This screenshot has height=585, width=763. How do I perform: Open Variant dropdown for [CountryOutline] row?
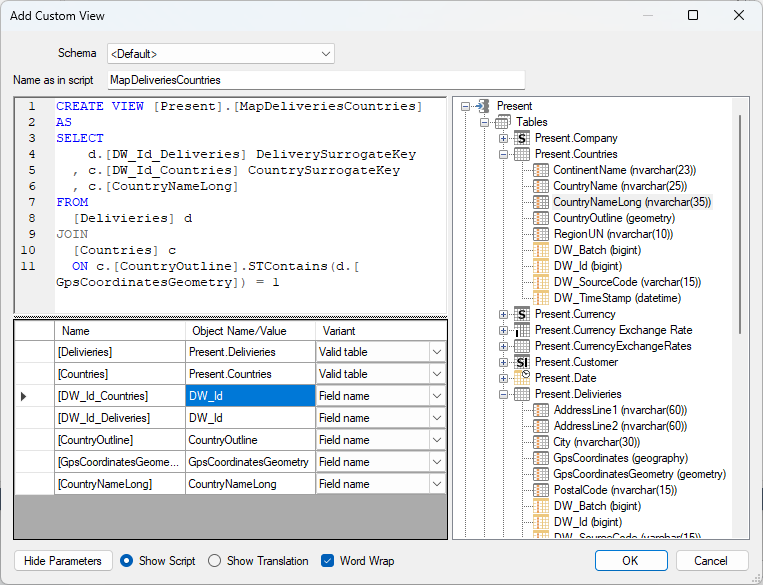[437, 440]
